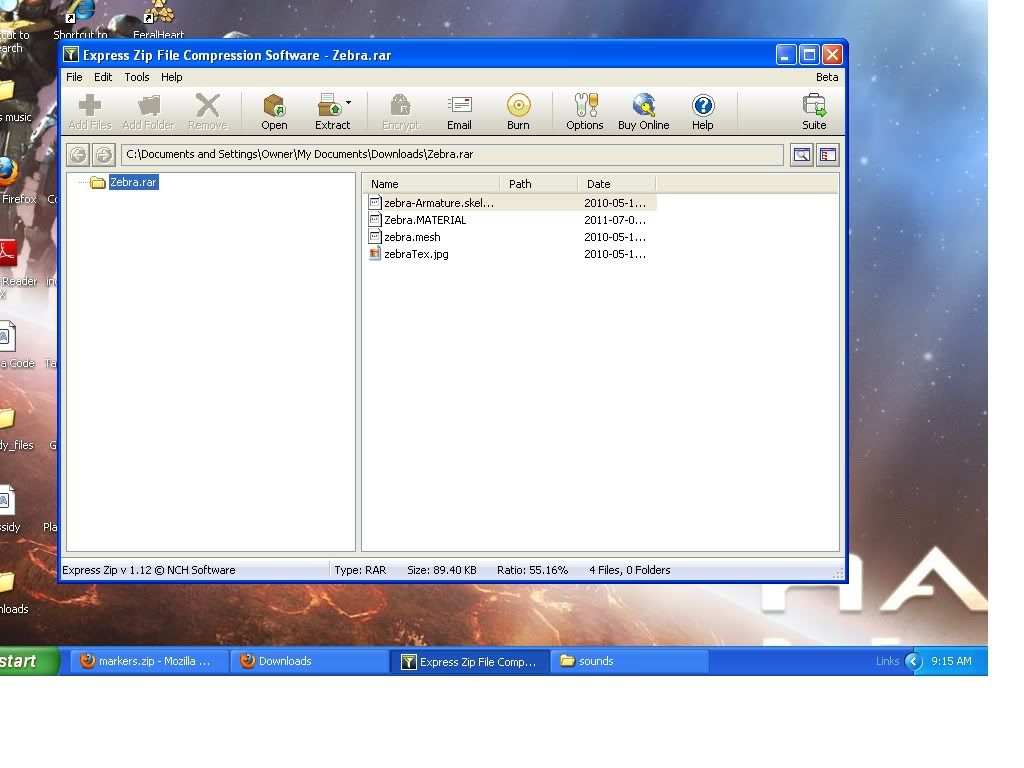The image size is (1024, 768).
Task: Click the Express Zip title bar app icon
Action: (71, 55)
